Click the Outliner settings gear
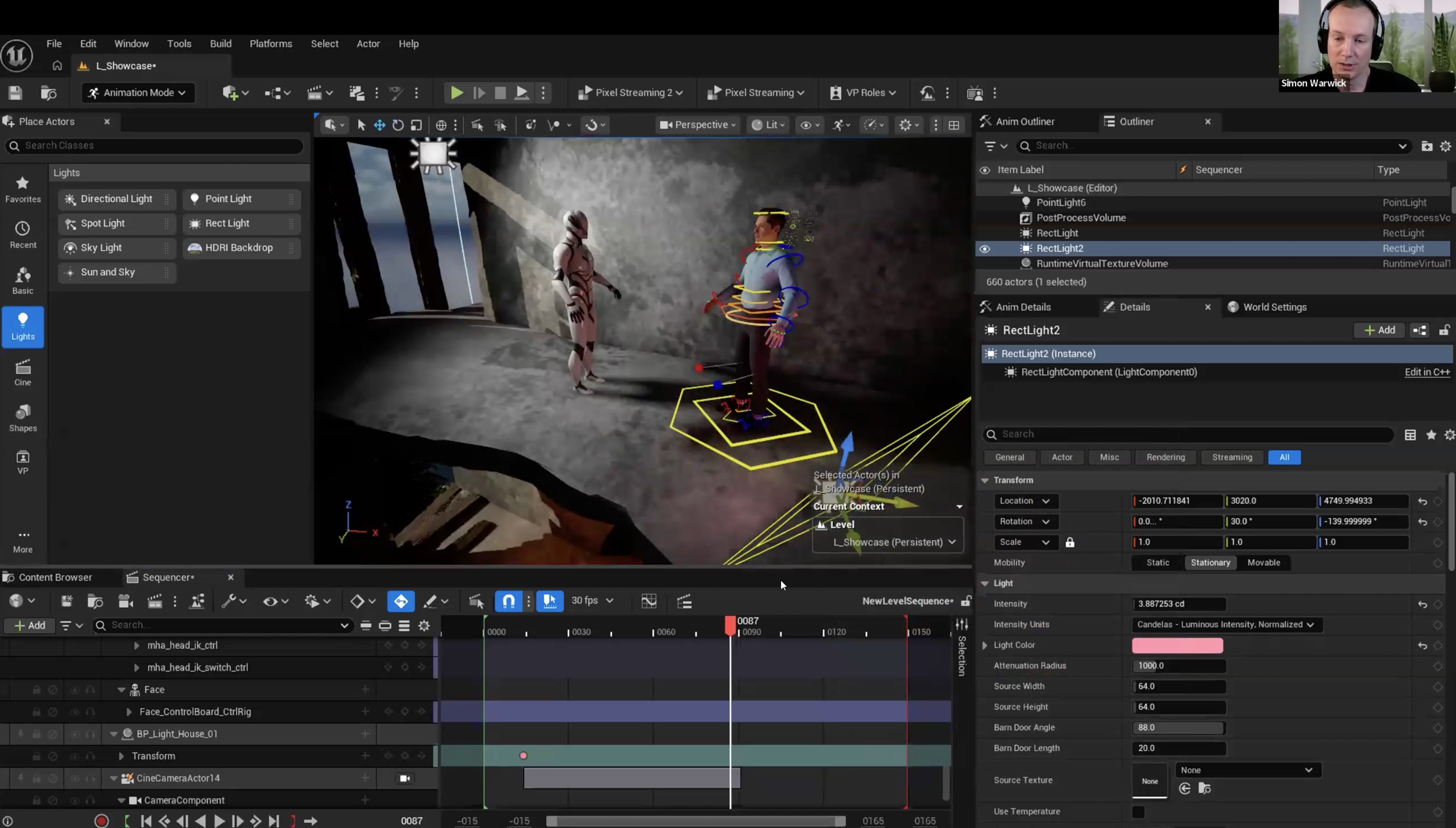 1446,146
